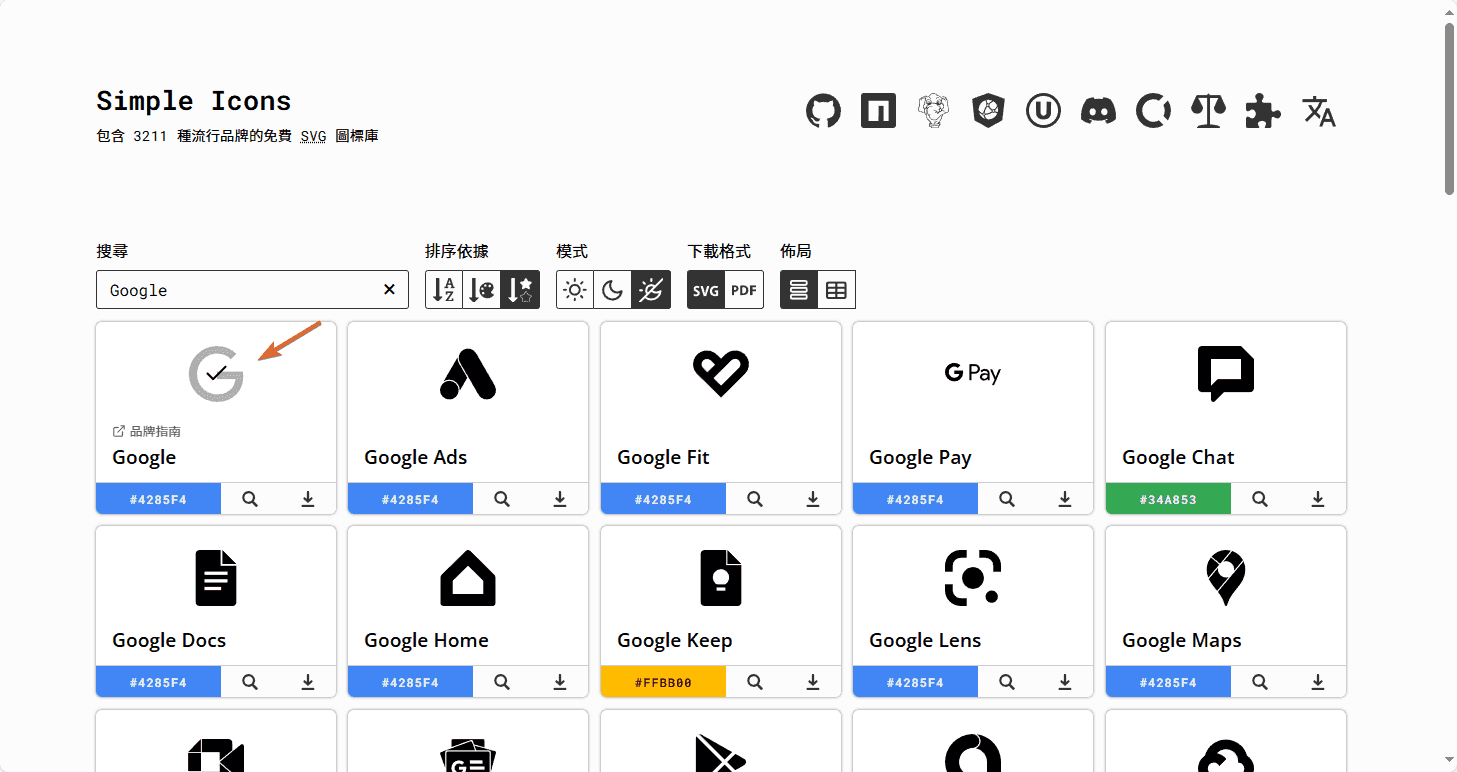Click the Google Lens logo graphic
1457x772 pixels.
tap(973, 578)
